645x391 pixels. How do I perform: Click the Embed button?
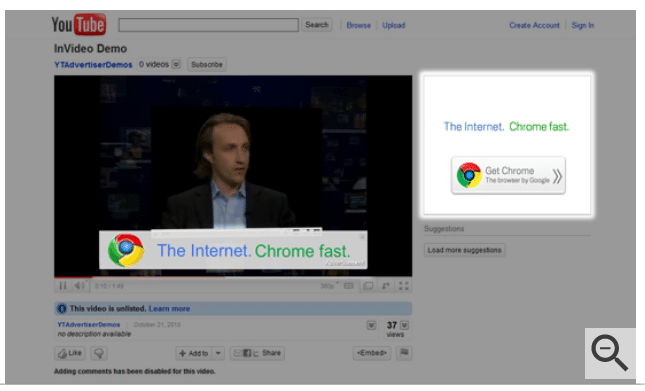[372, 353]
